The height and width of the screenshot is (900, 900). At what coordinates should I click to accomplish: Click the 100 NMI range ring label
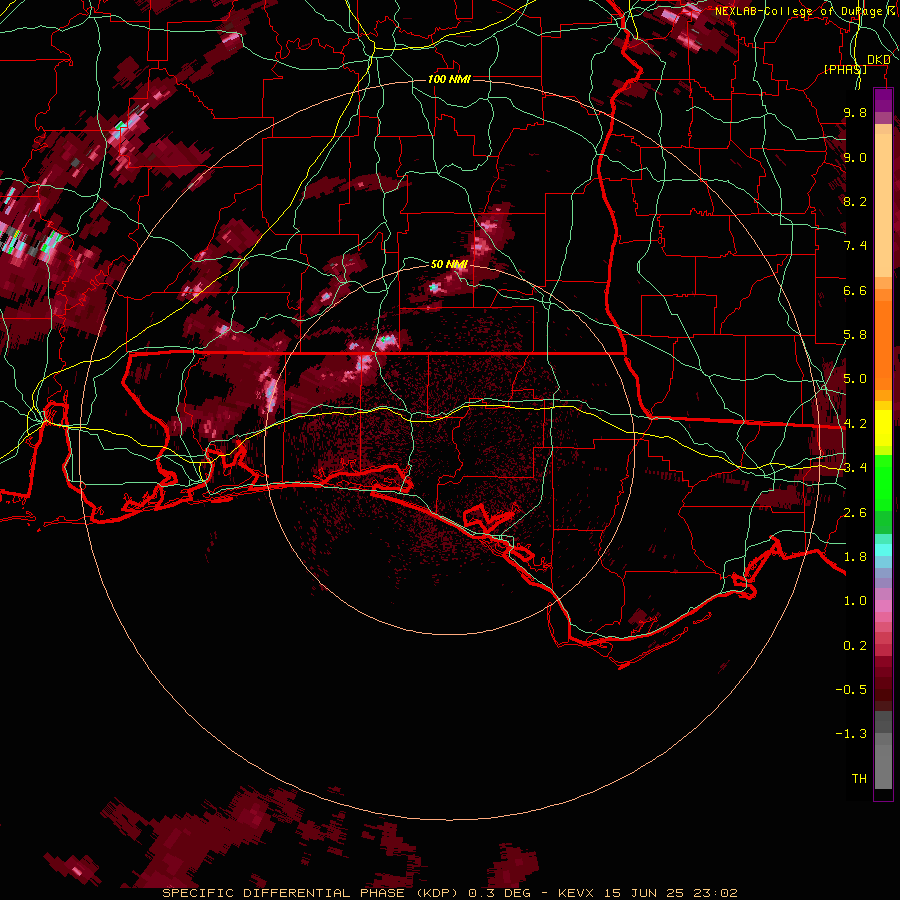449,79
